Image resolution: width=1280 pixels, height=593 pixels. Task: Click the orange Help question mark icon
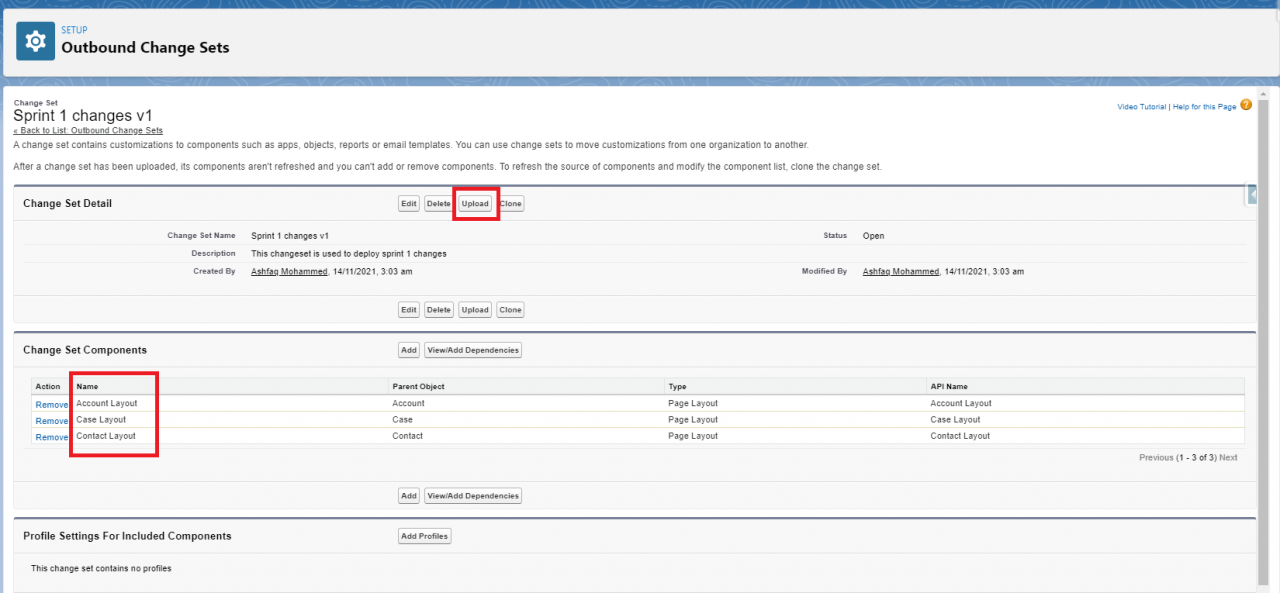coord(1245,104)
